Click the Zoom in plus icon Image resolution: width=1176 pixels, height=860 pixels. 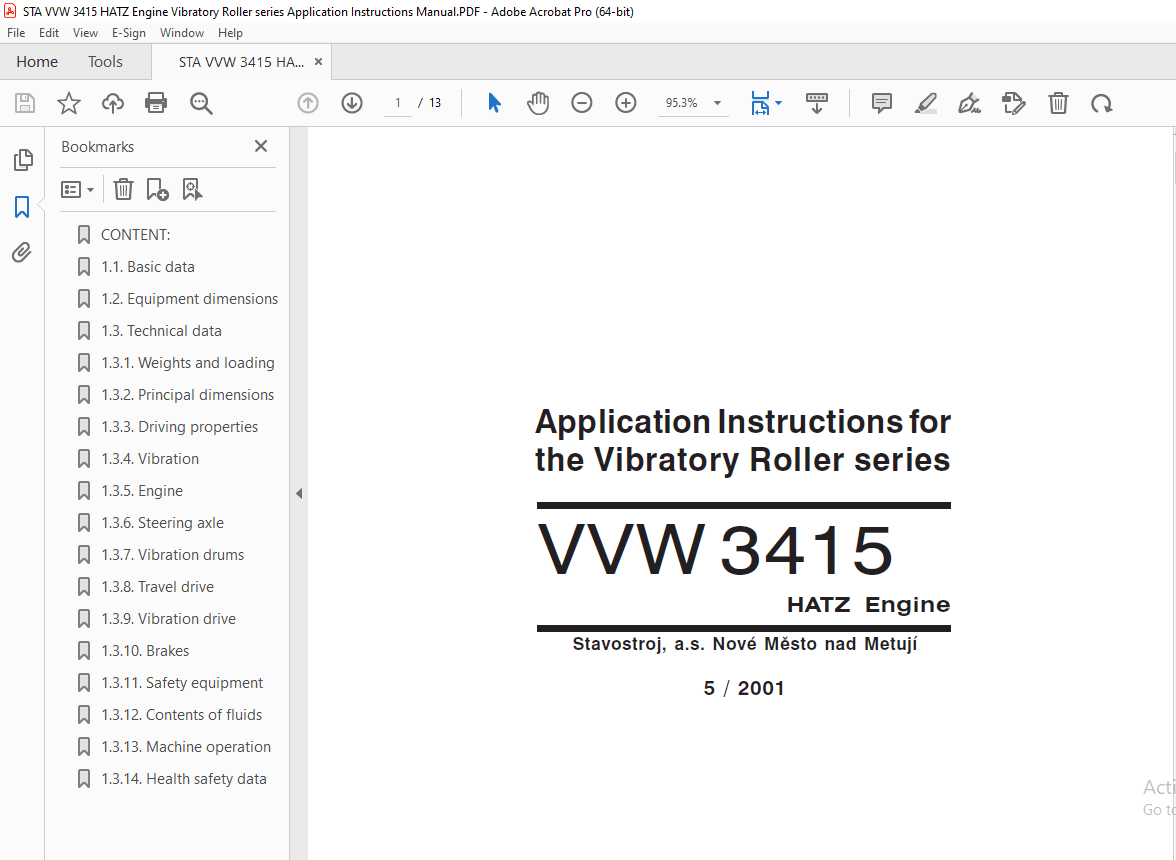(626, 103)
